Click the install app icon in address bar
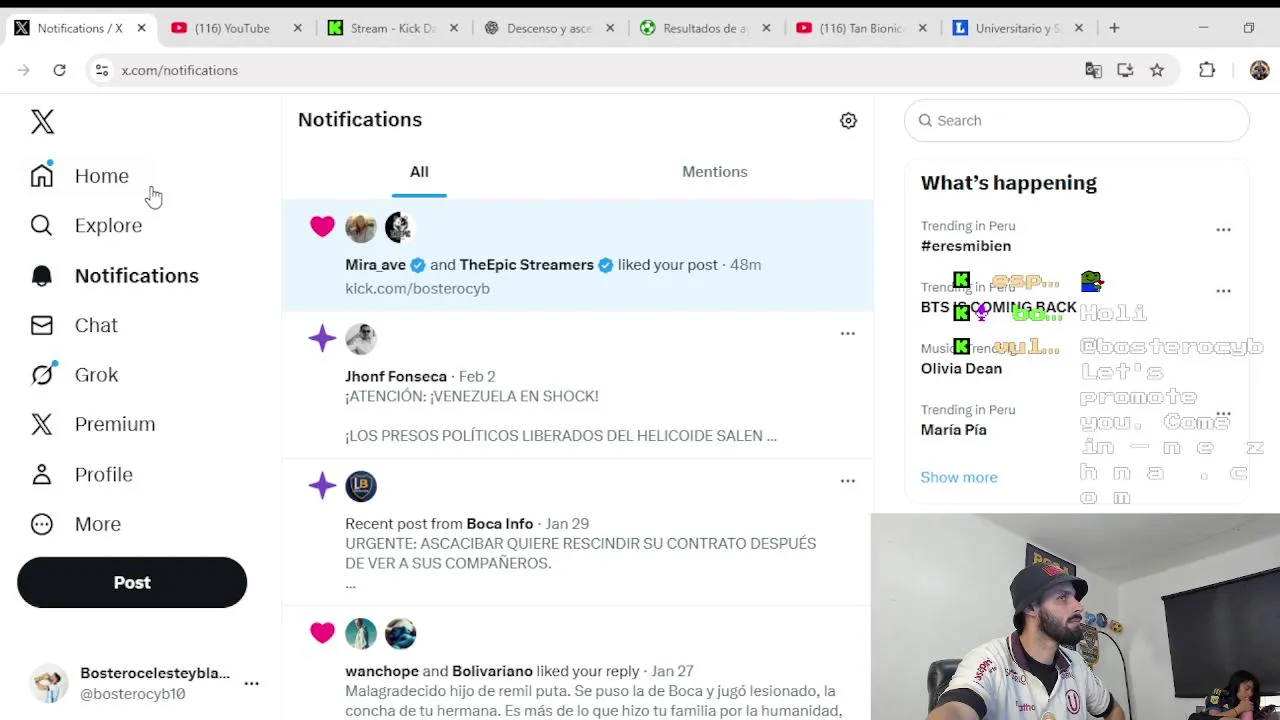 pyautogui.click(x=1125, y=70)
